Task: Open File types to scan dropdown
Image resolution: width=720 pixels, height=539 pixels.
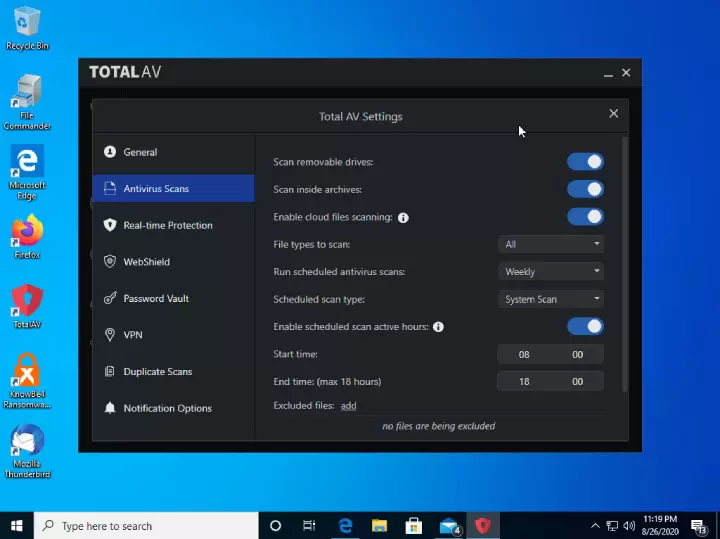Action: [x=551, y=244]
